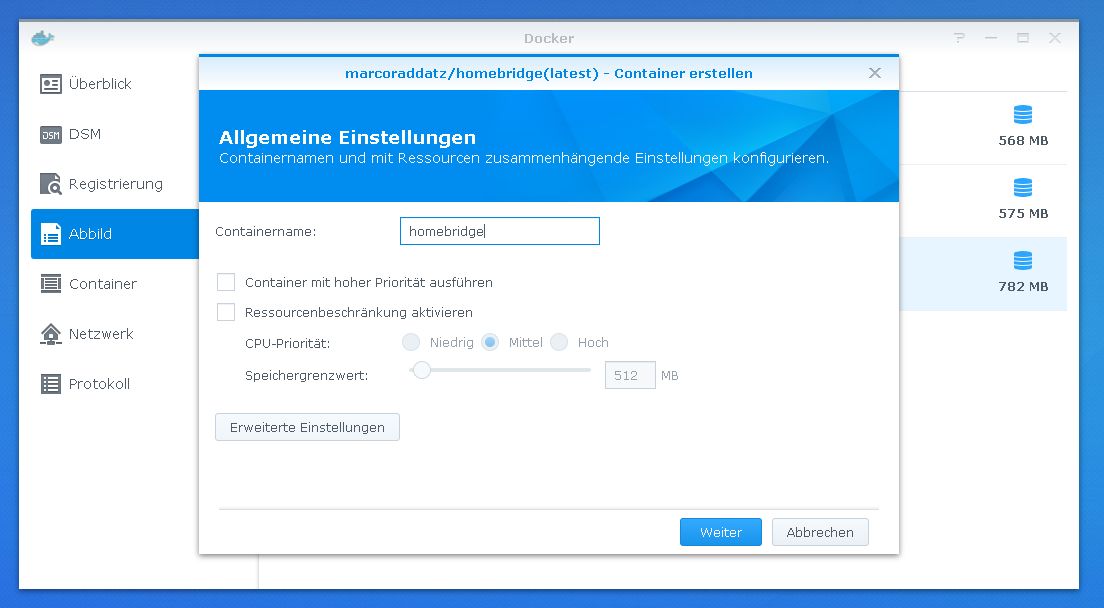1104x608 pixels.
Task: Select Hoch CPU priority
Action: tap(559, 342)
